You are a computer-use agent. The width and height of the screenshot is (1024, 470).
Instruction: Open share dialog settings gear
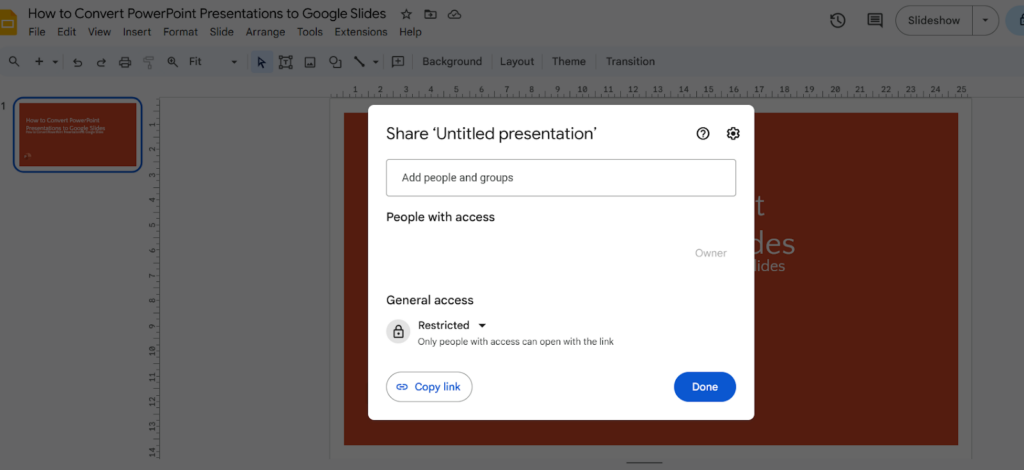pyautogui.click(x=733, y=134)
